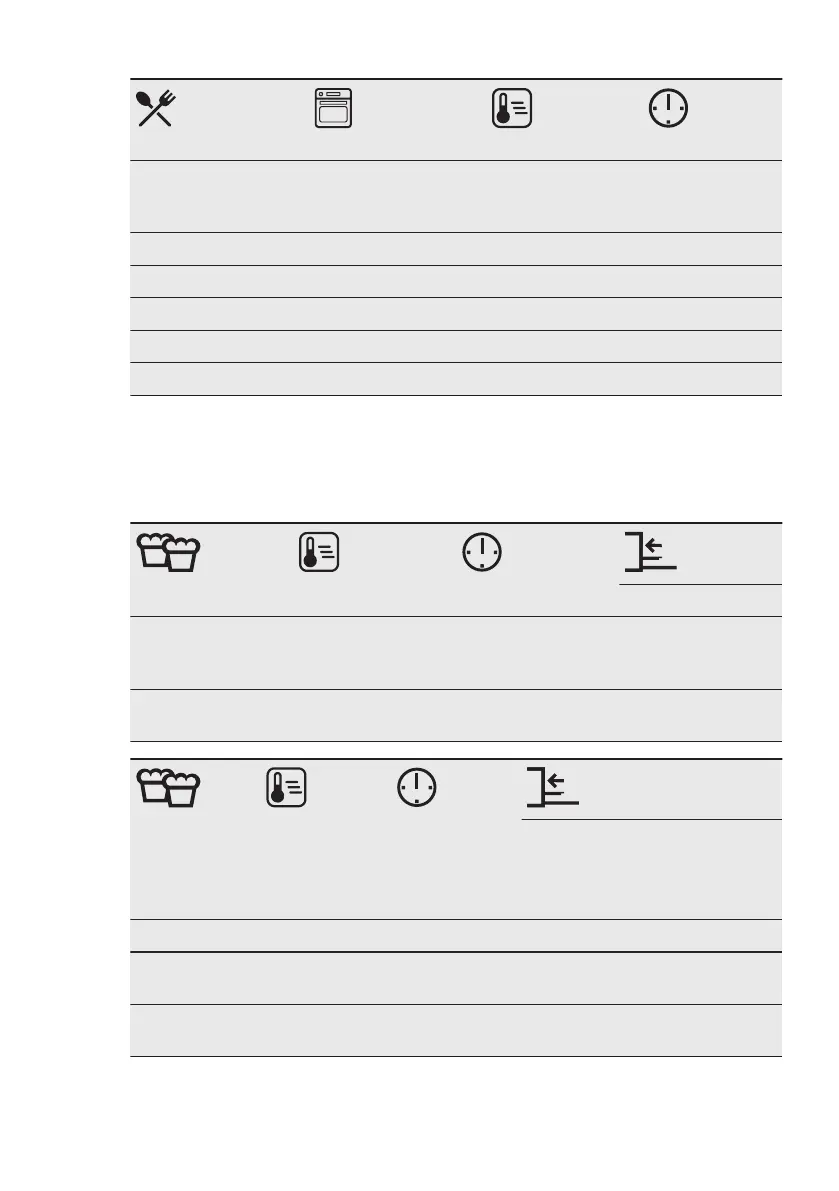Click the tall blank row below second table header

[456, 653]
